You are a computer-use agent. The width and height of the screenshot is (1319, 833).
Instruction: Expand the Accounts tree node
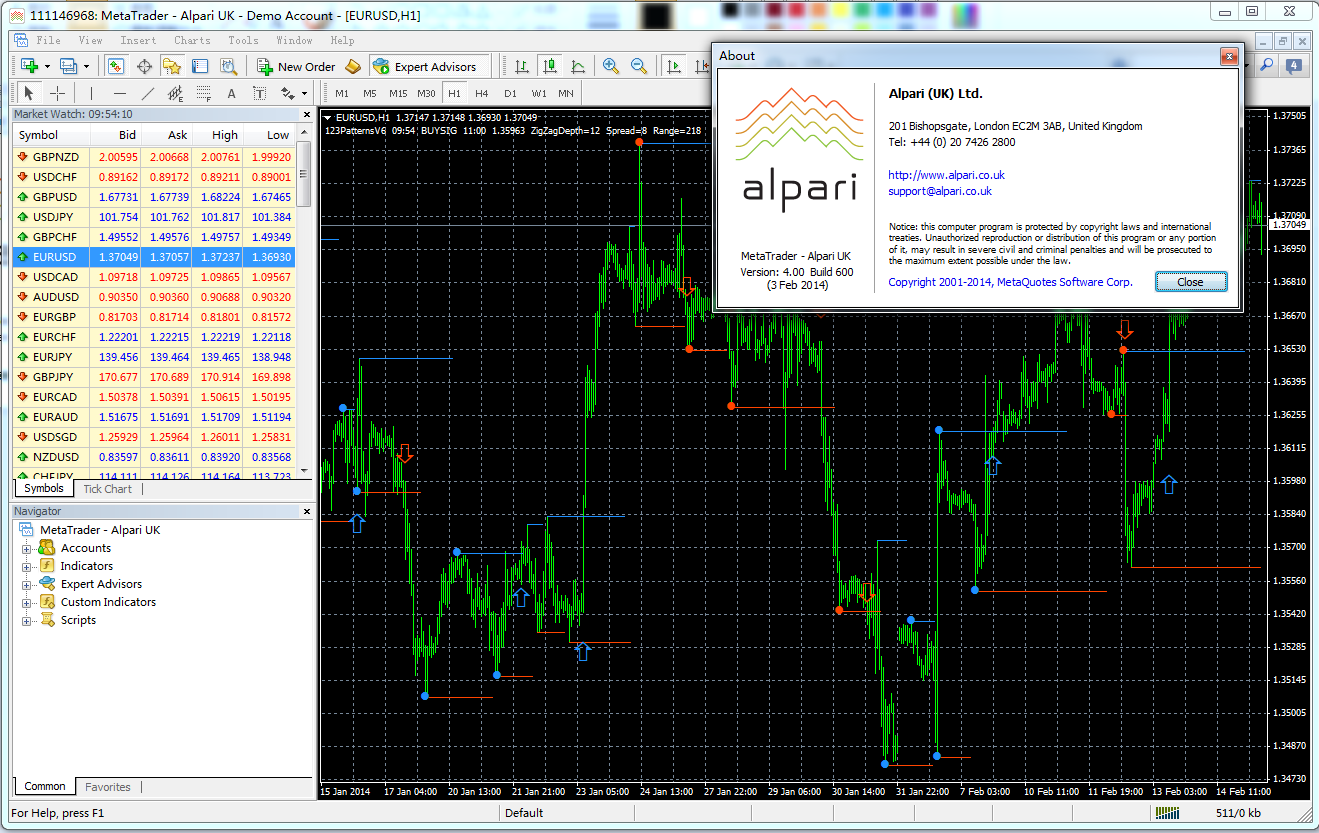click(x=27, y=548)
